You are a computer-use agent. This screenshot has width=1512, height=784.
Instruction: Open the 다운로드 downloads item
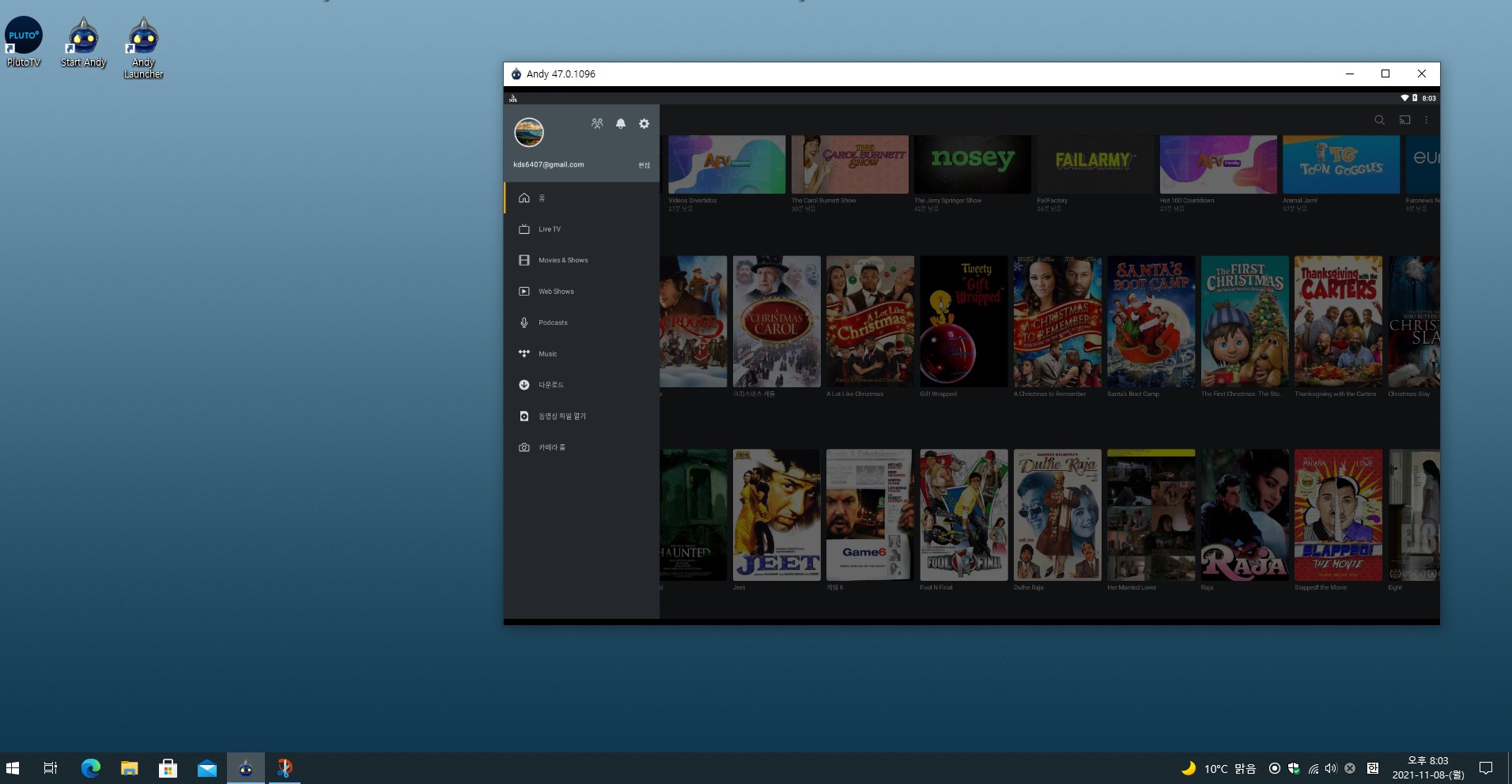pyautogui.click(x=582, y=385)
